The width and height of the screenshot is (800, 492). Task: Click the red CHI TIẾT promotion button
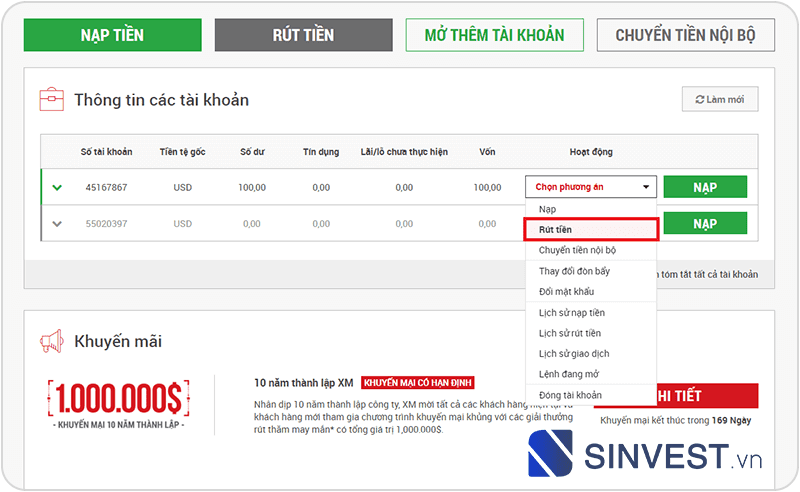tap(707, 396)
